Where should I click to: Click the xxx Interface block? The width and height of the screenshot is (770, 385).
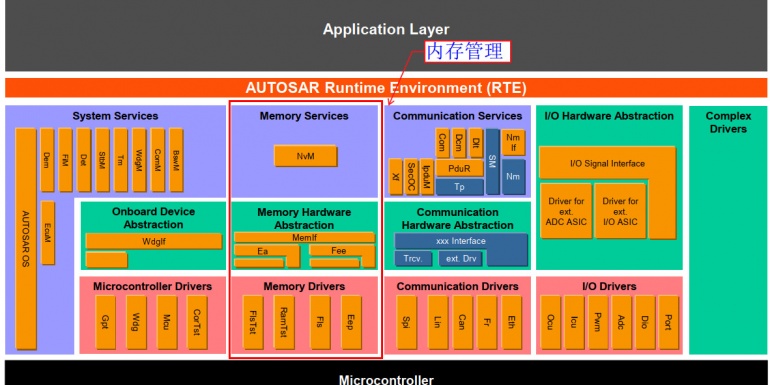point(461,241)
